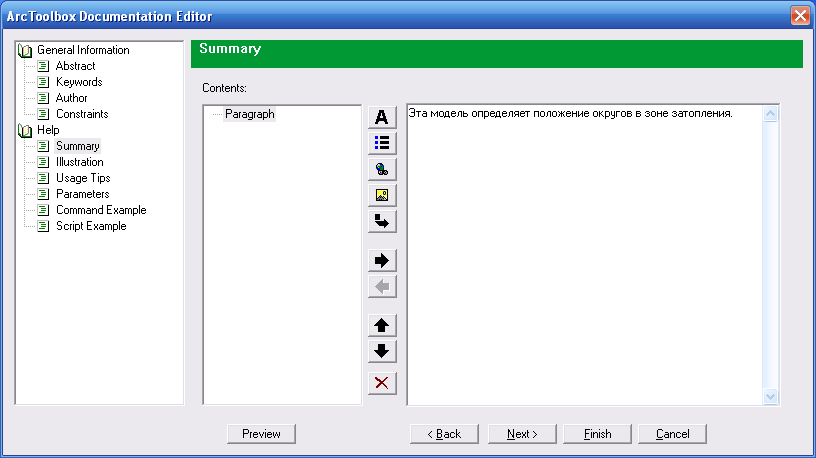Select the Paragraph item in Contents
The width and height of the screenshot is (816, 458).
tap(250, 114)
